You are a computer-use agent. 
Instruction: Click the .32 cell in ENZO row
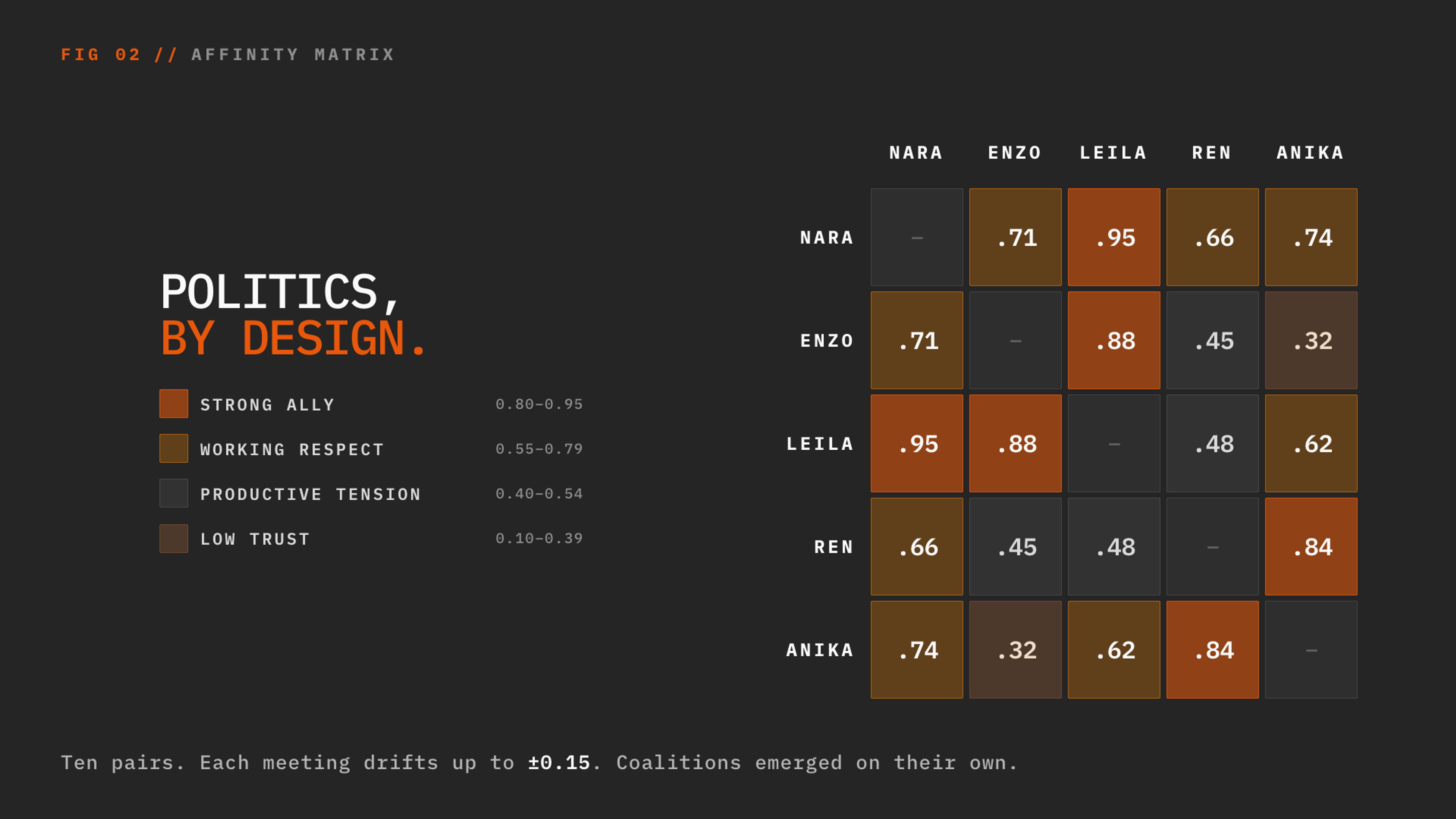tap(1311, 340)
